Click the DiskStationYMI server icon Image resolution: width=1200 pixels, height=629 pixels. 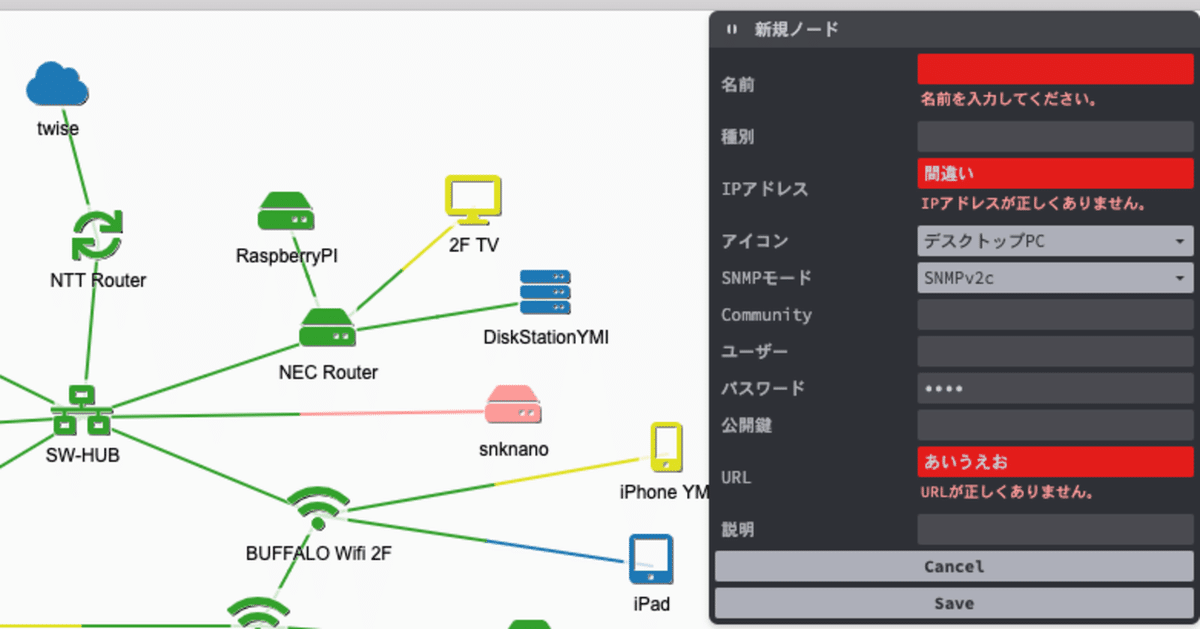[x=545, y=292]
